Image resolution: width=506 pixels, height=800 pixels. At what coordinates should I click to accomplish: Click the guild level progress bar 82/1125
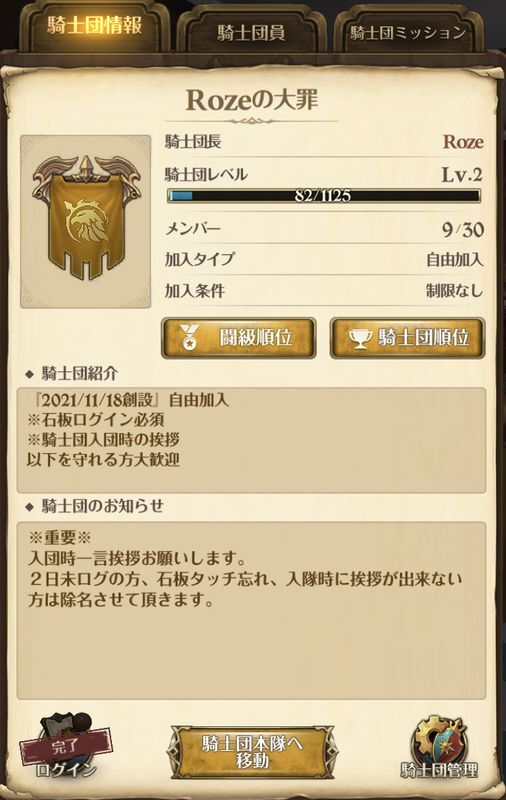pyautogui.click(x=324, y=196)
